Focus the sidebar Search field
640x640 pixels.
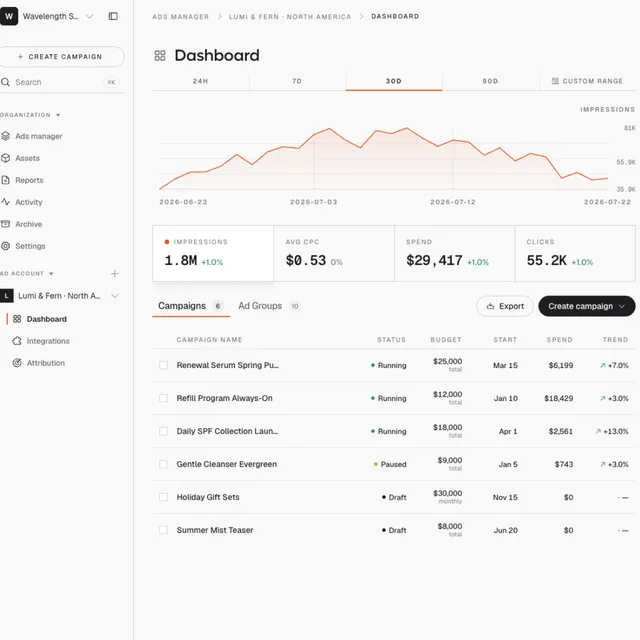(61, 82)
